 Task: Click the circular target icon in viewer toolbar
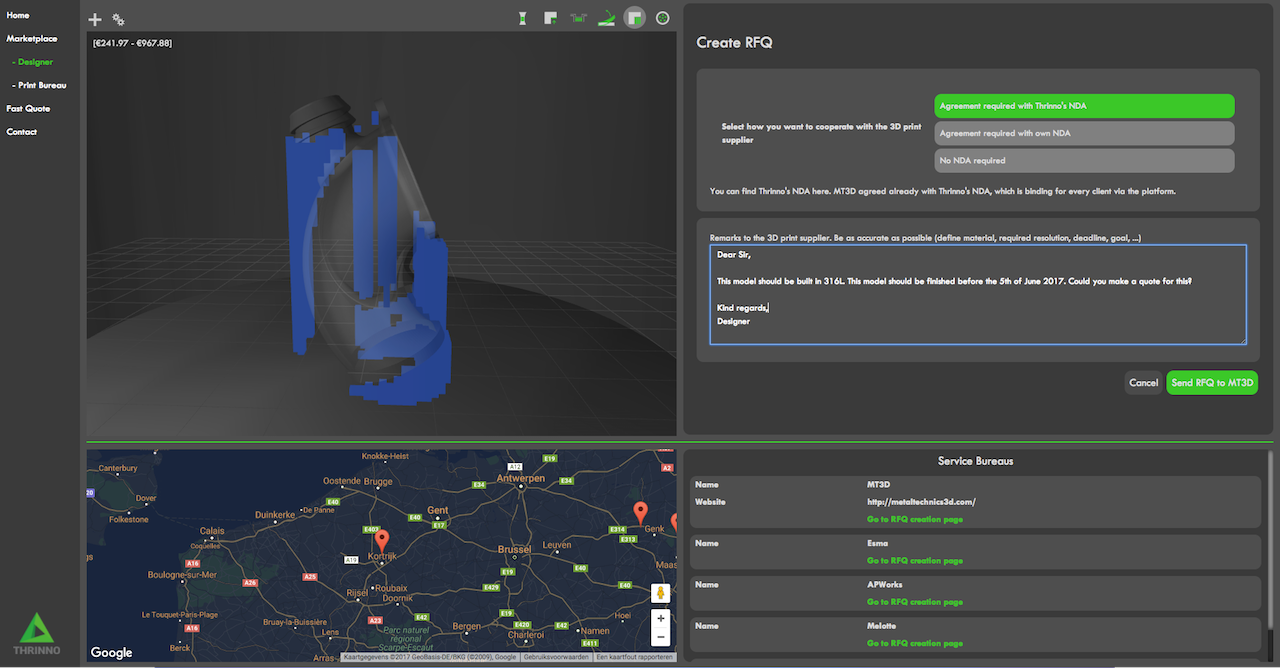coord(662,18)
